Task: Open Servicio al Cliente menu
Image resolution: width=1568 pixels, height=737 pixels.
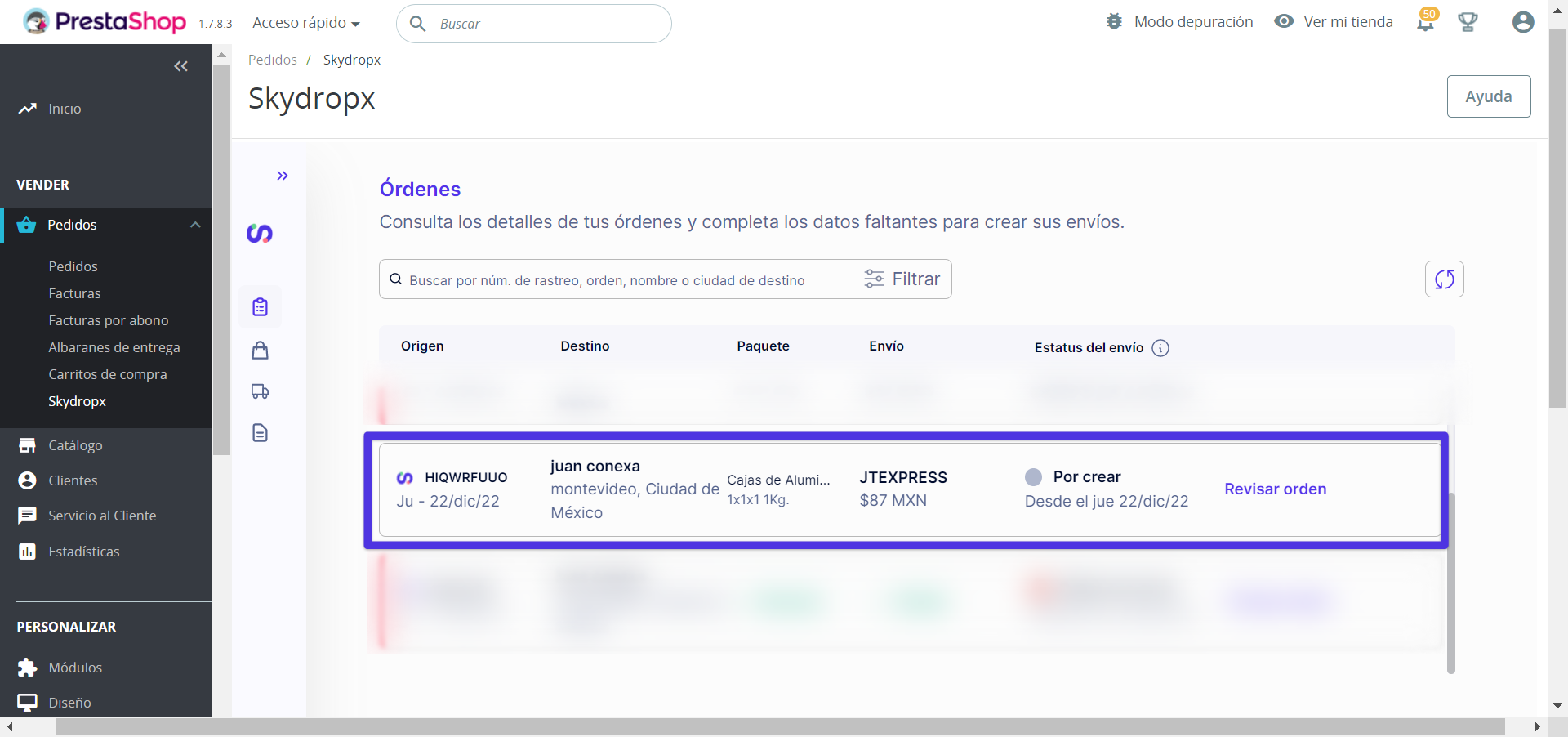Action: point(102,516)
